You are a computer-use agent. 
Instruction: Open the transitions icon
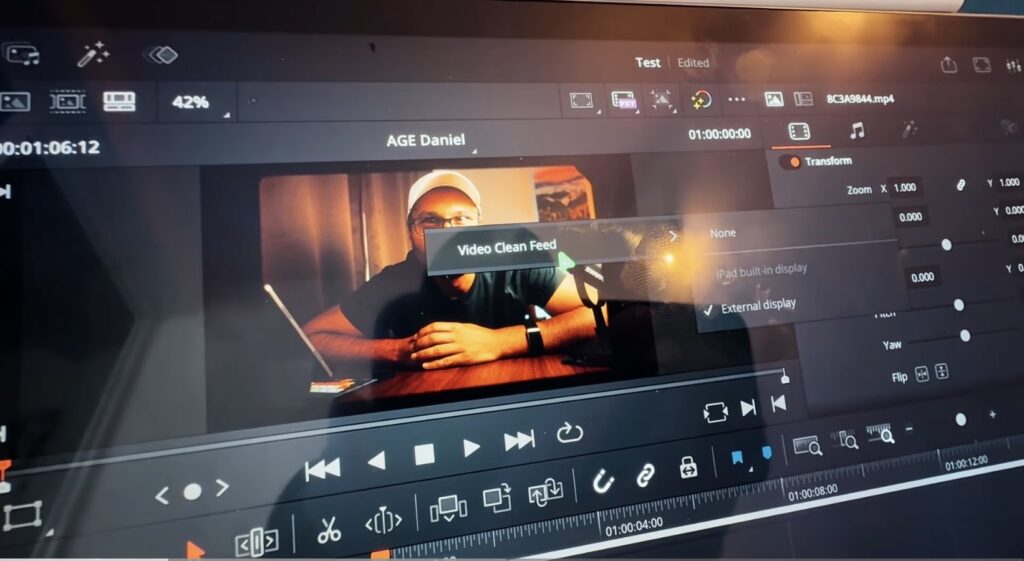click(x=161, y=55)
